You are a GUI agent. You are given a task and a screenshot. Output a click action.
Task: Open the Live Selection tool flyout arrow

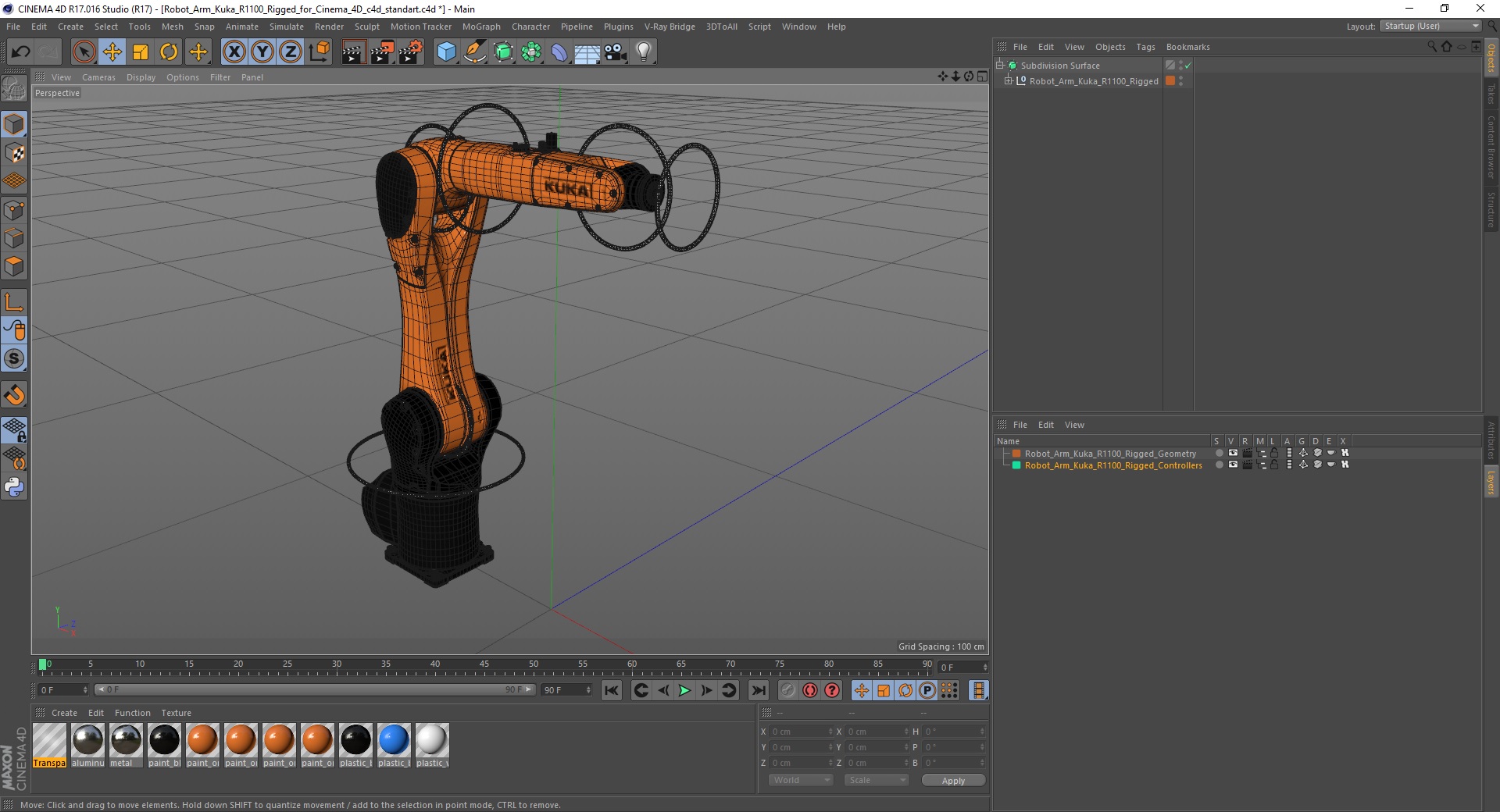point(94,62)
